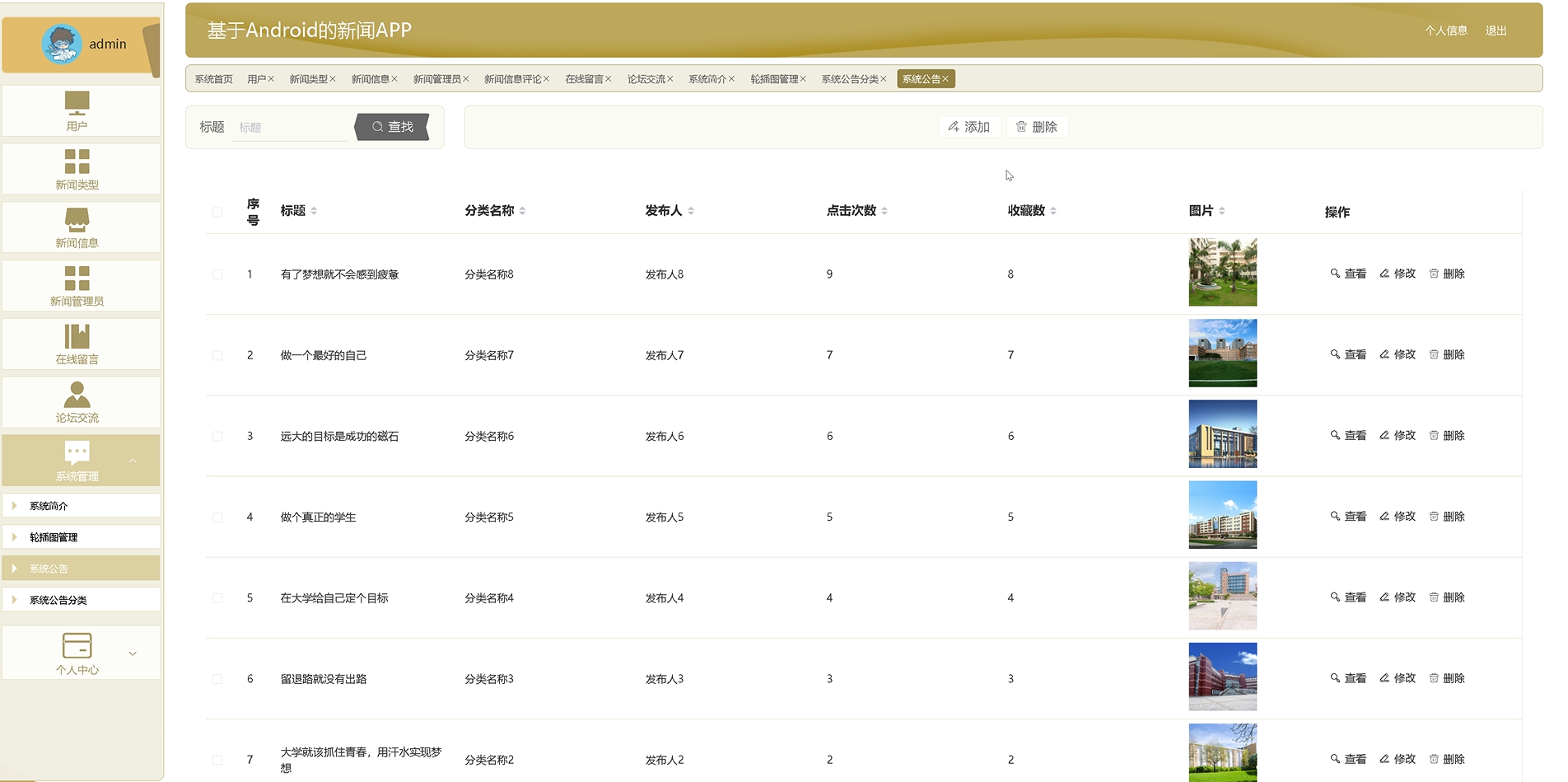Collapse the 系统管理 menu chevron
Image resolution: width=1568 pixels, height=782 pixels.
[133, 461]
